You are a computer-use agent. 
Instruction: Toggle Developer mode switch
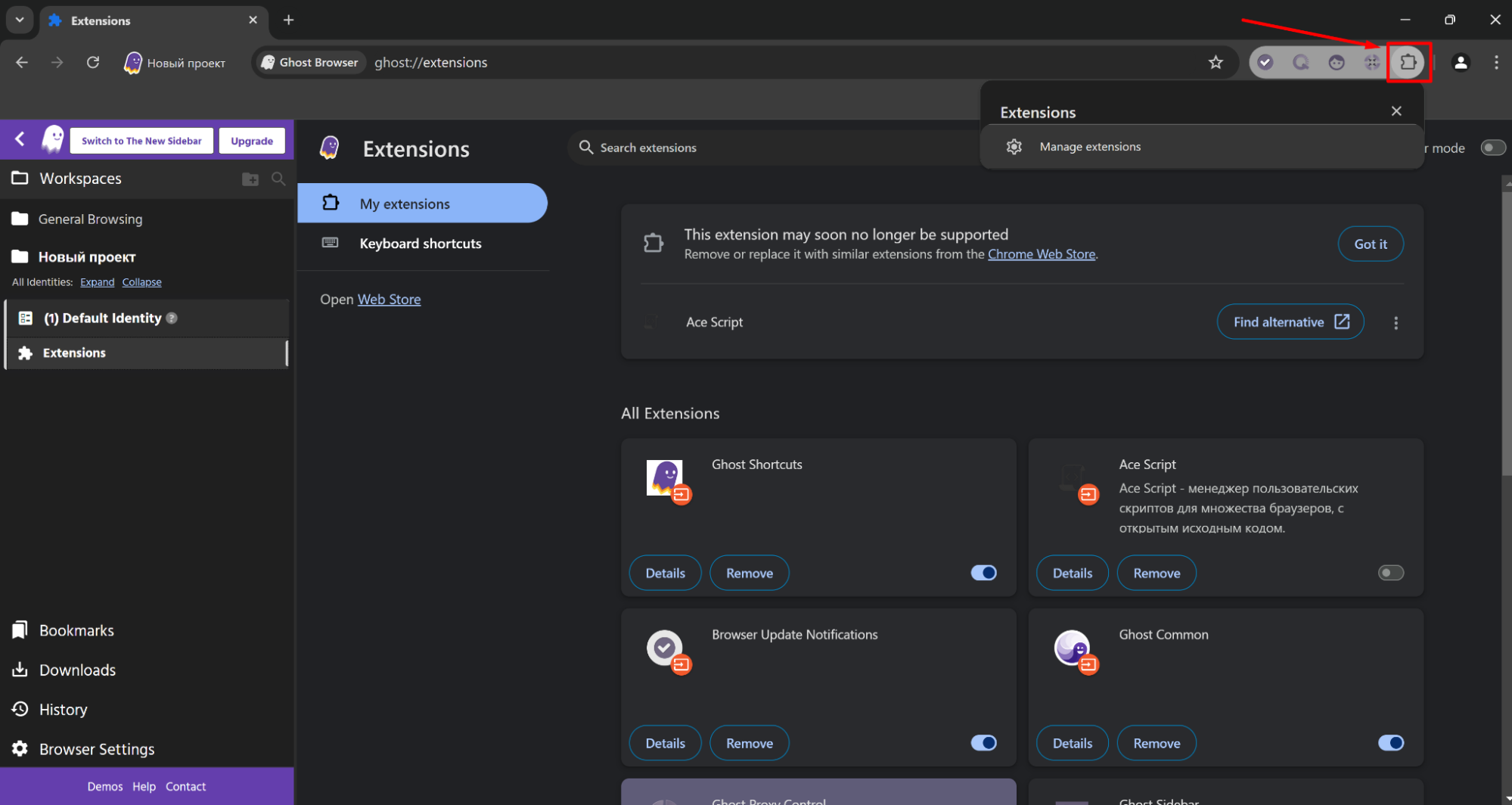tap(1492, 148)
